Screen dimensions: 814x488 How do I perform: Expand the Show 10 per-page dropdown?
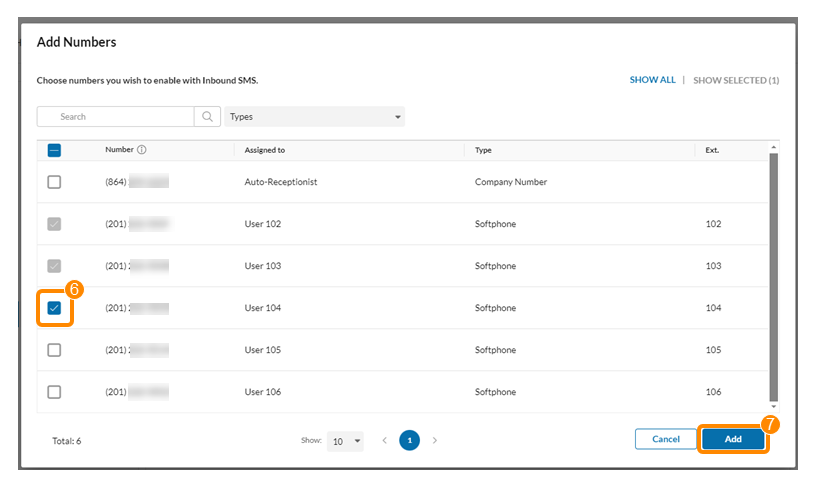345,441
